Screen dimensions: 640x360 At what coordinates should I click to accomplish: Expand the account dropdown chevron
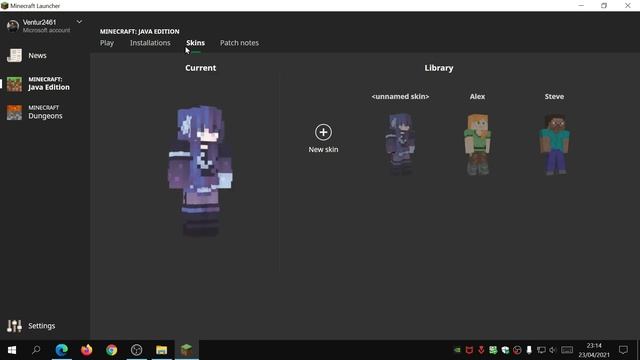pos(79,22)
